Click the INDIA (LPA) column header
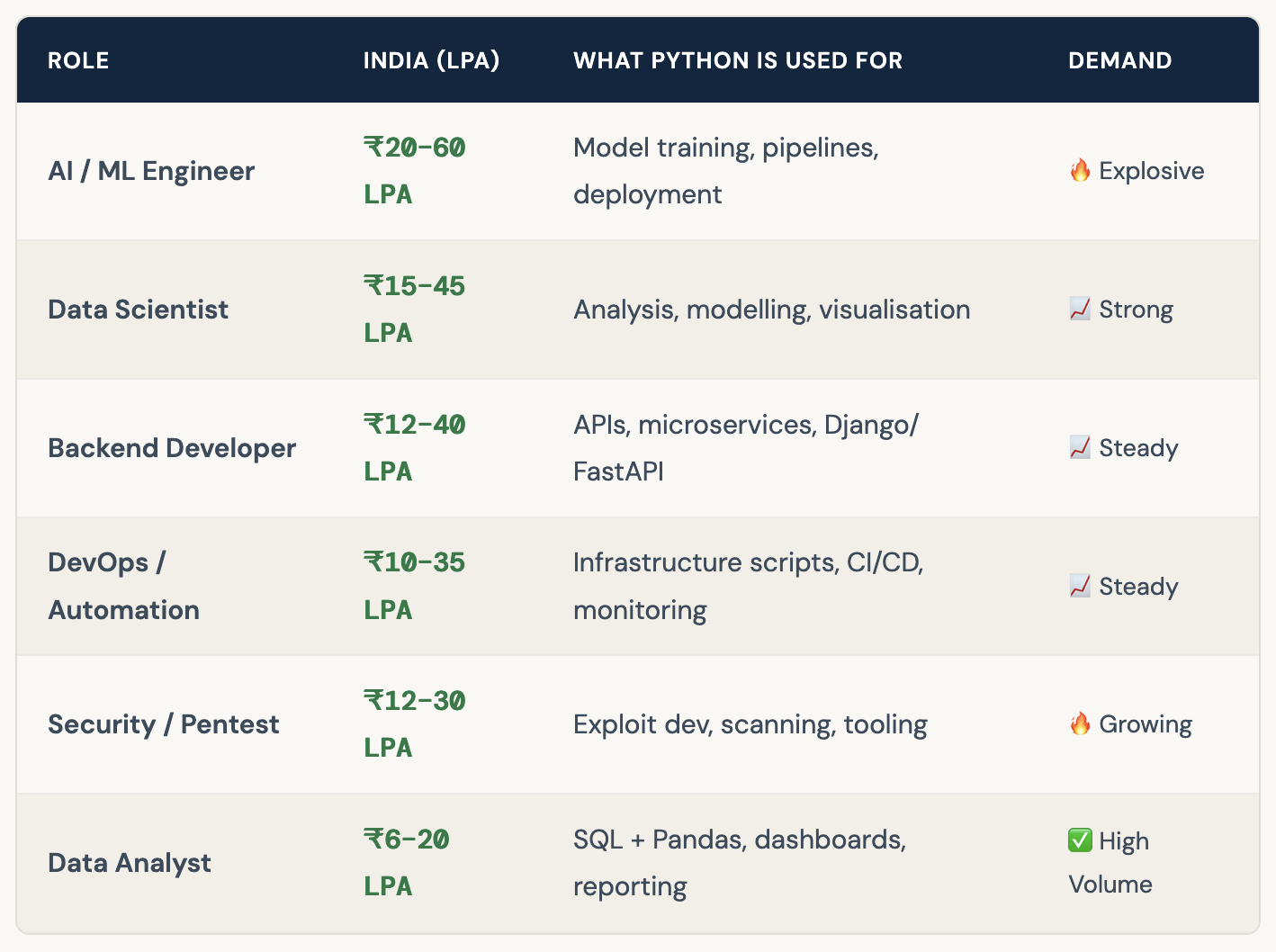Image resolution: width=1276 pixels, height=952 pixels. (x=431, y=60)
